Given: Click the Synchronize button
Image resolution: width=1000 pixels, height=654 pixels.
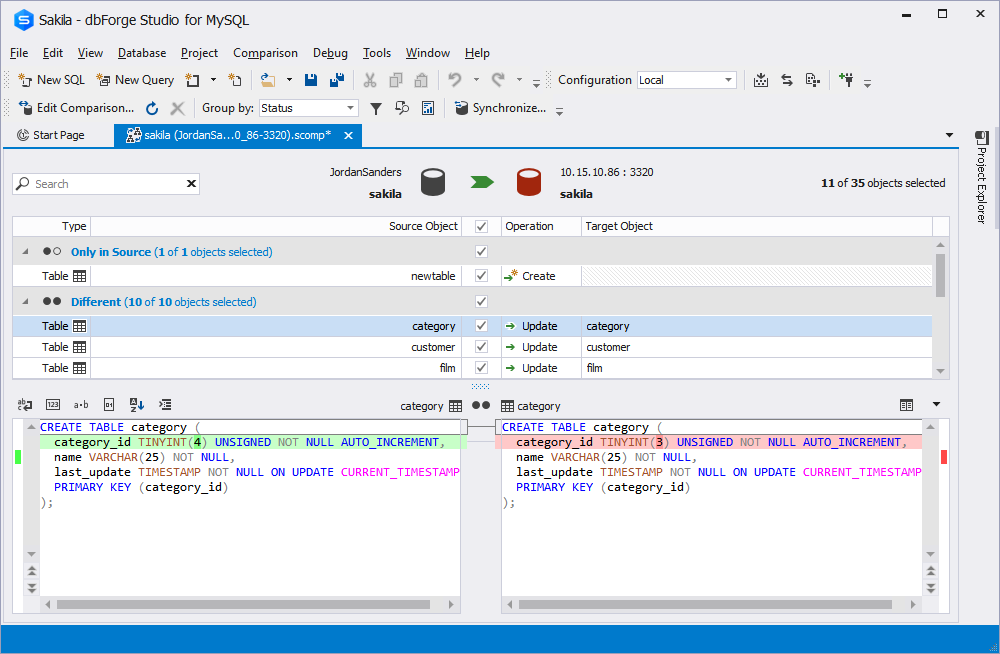Looking at the screenshot, I should [x=501, y=108].
